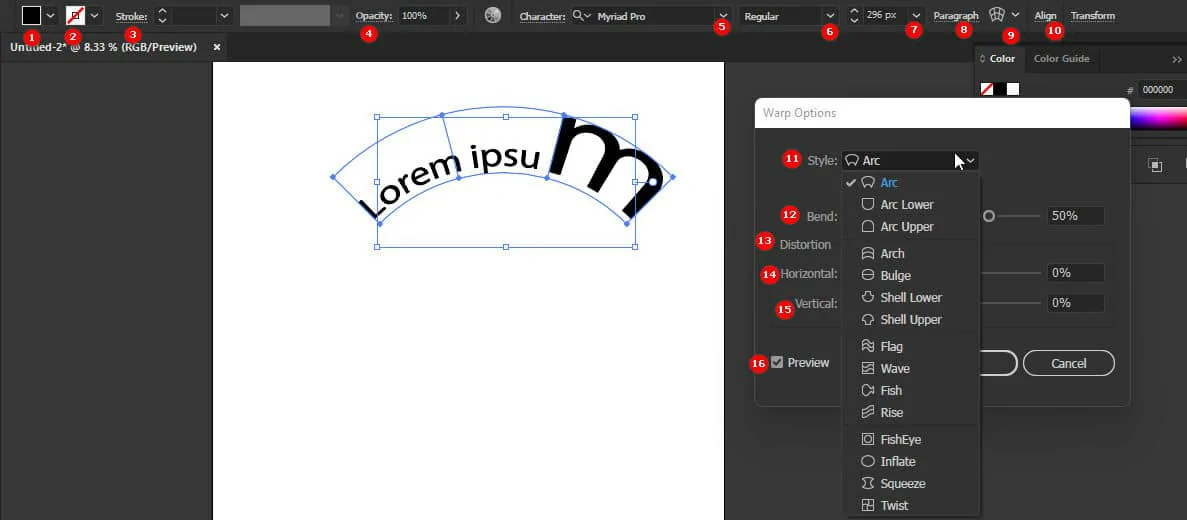Choose Arc Lower from the style list
This screenshot has height=520, width=1187.
click(906, 204)
